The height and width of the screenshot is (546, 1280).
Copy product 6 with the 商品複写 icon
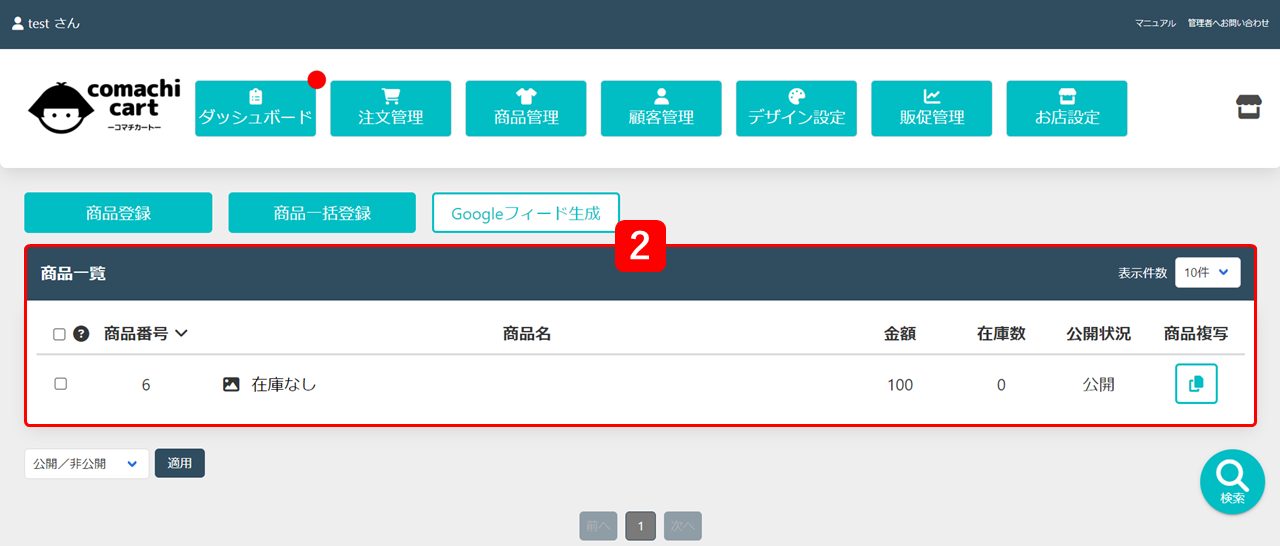(x=1196, y=384)
